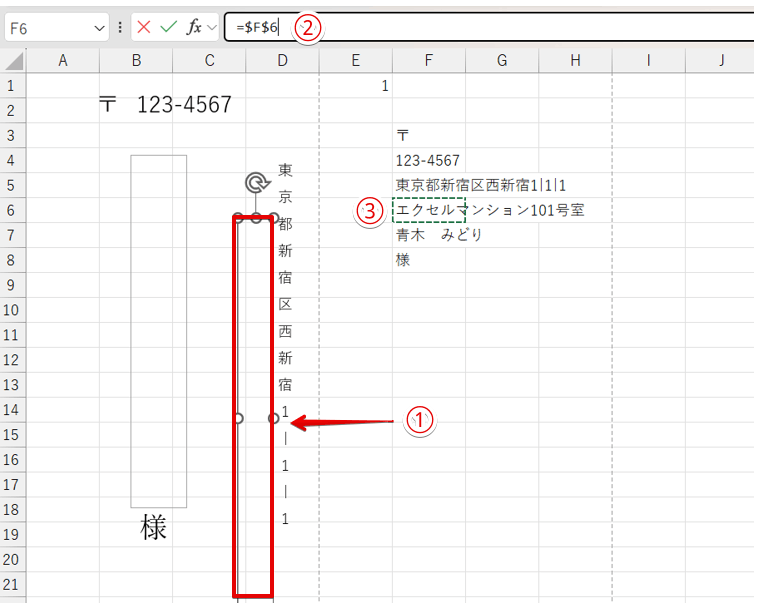768x604 pixels.
Task: Click cell F3 with postal mark 〒
Action: coord(429,136)
